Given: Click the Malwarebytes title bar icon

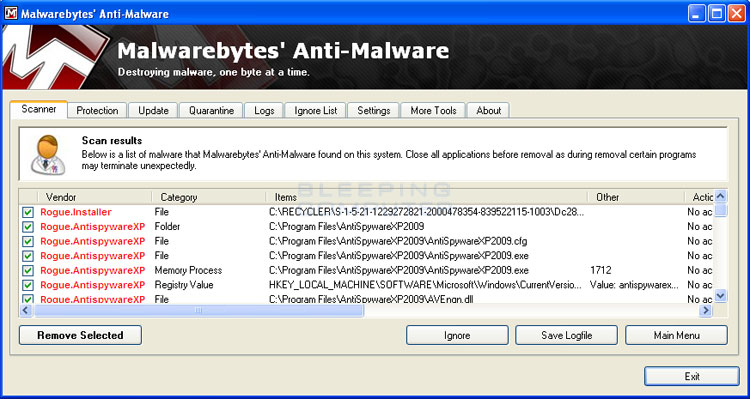Looking at the screenshot, I should point(11,13).
